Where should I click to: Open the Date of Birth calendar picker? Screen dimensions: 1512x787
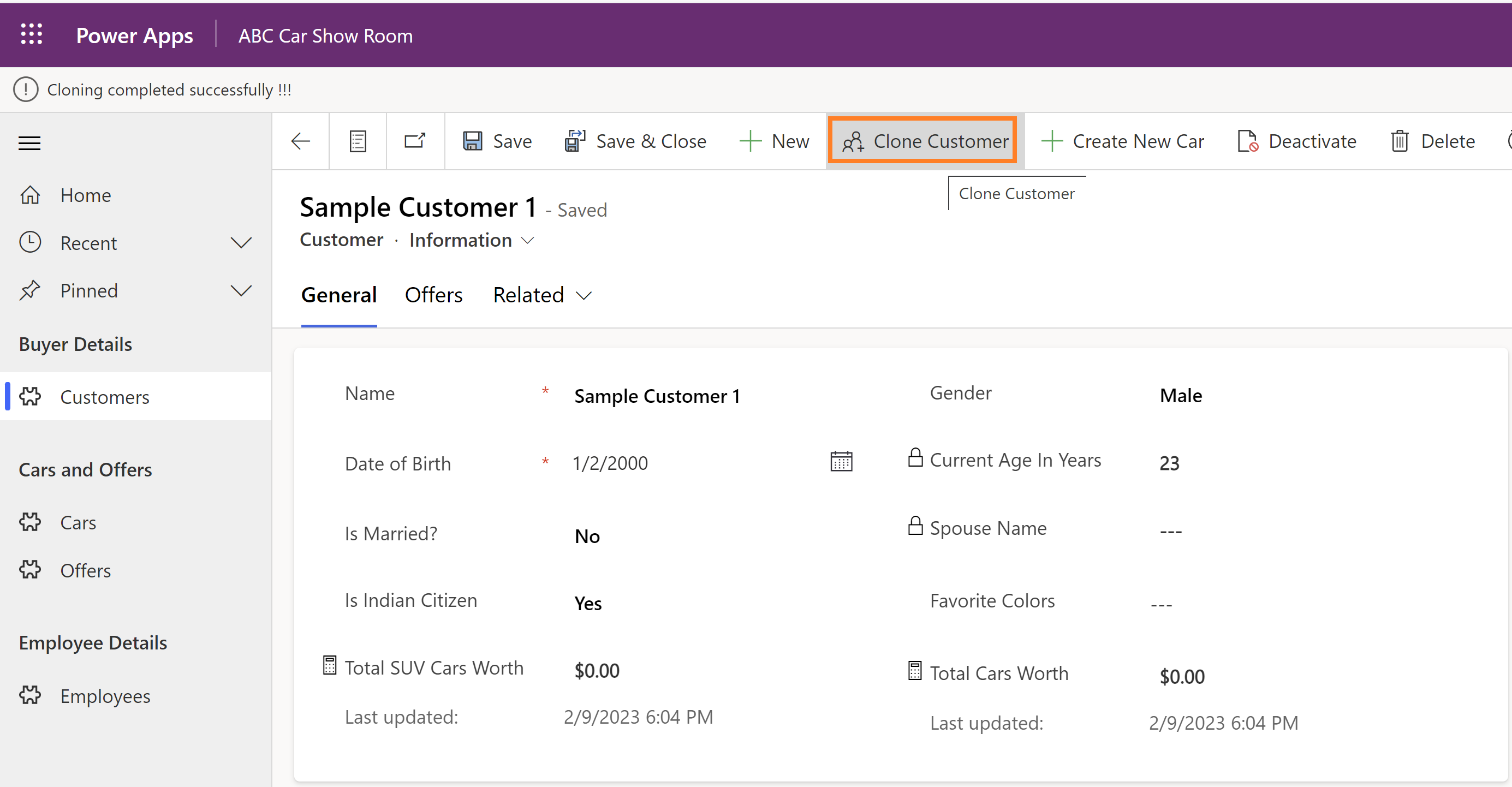[841, 462]
